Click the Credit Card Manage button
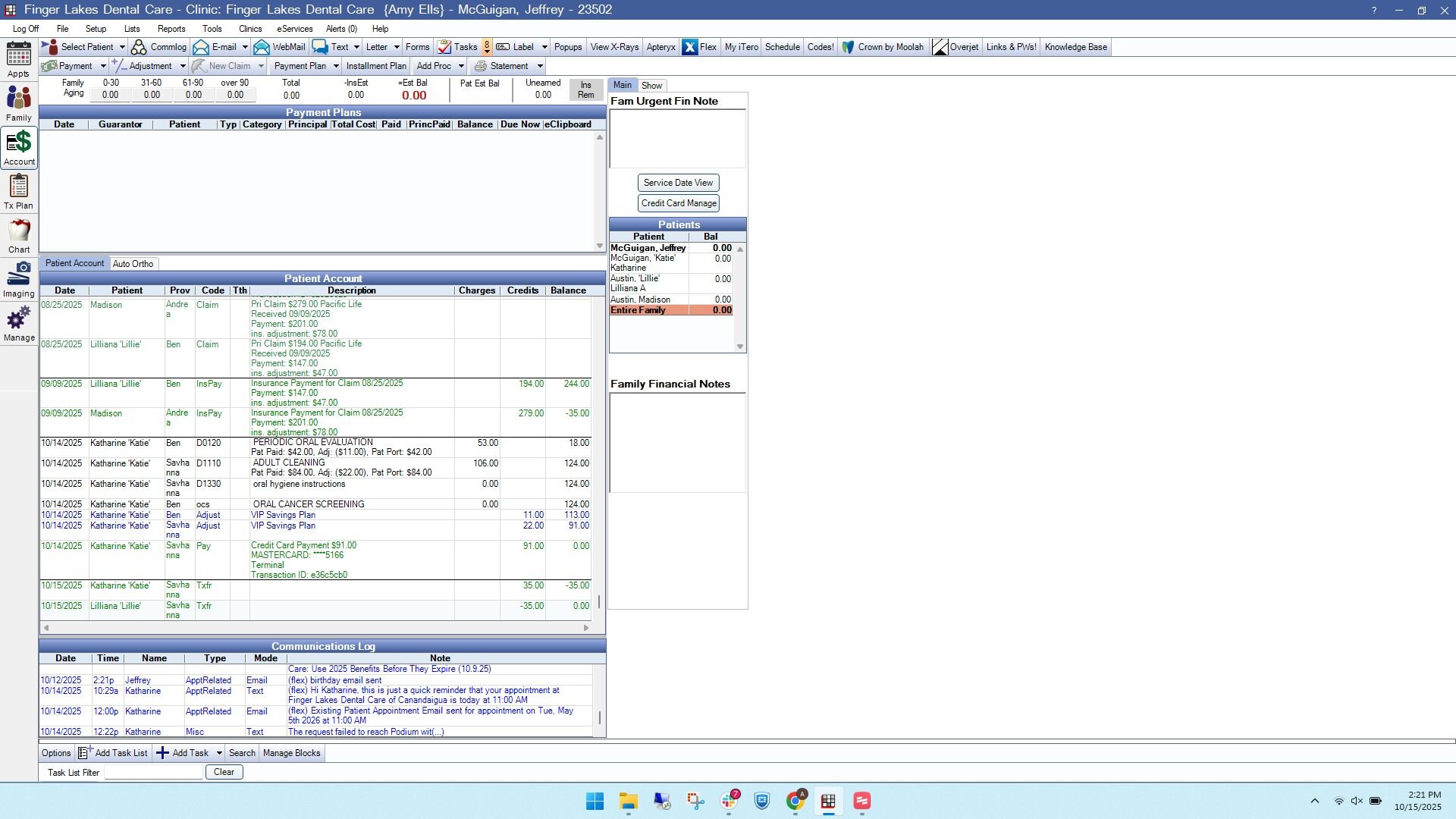This screenshot has width=1456, height=819. point(678,203)
